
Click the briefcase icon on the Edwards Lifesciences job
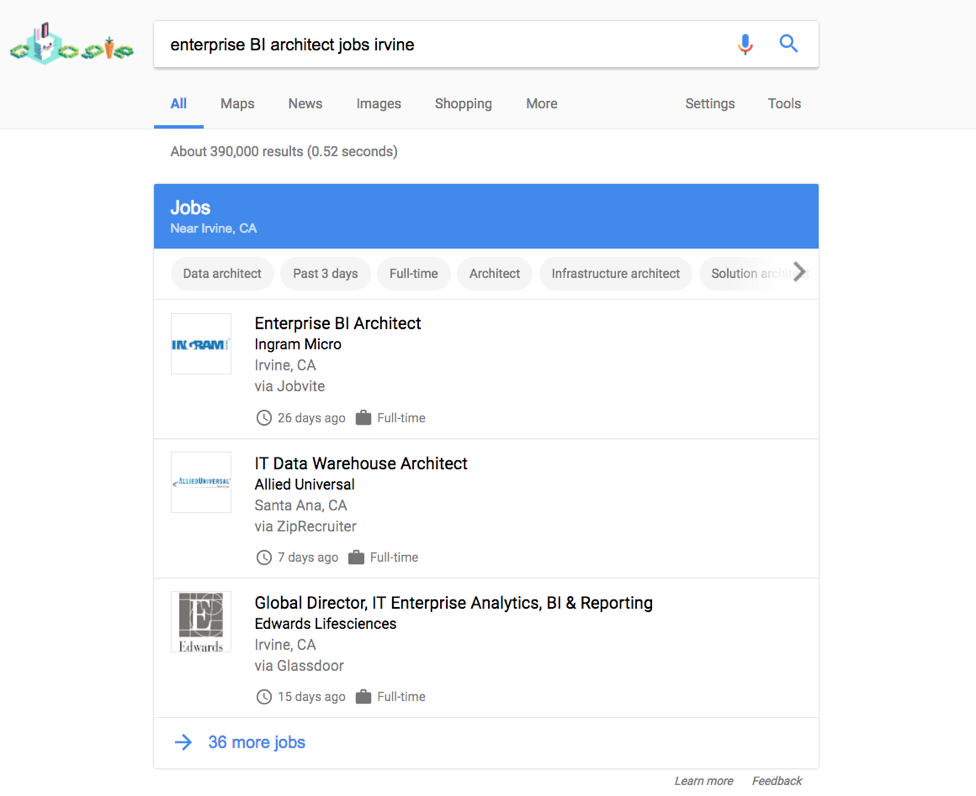(364, 696)
